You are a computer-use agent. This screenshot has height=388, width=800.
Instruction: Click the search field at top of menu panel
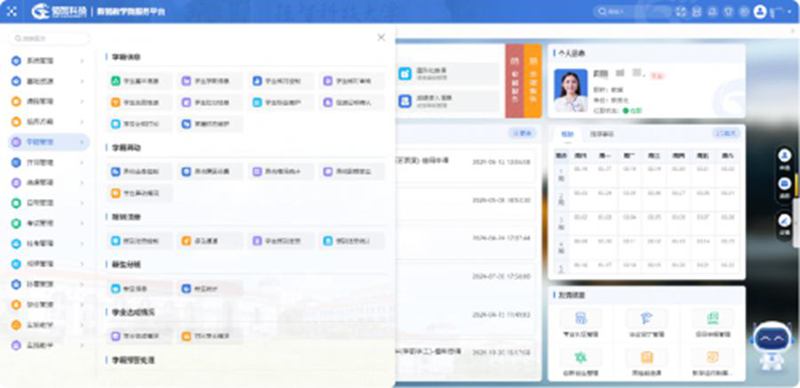(x=49, y=38)
